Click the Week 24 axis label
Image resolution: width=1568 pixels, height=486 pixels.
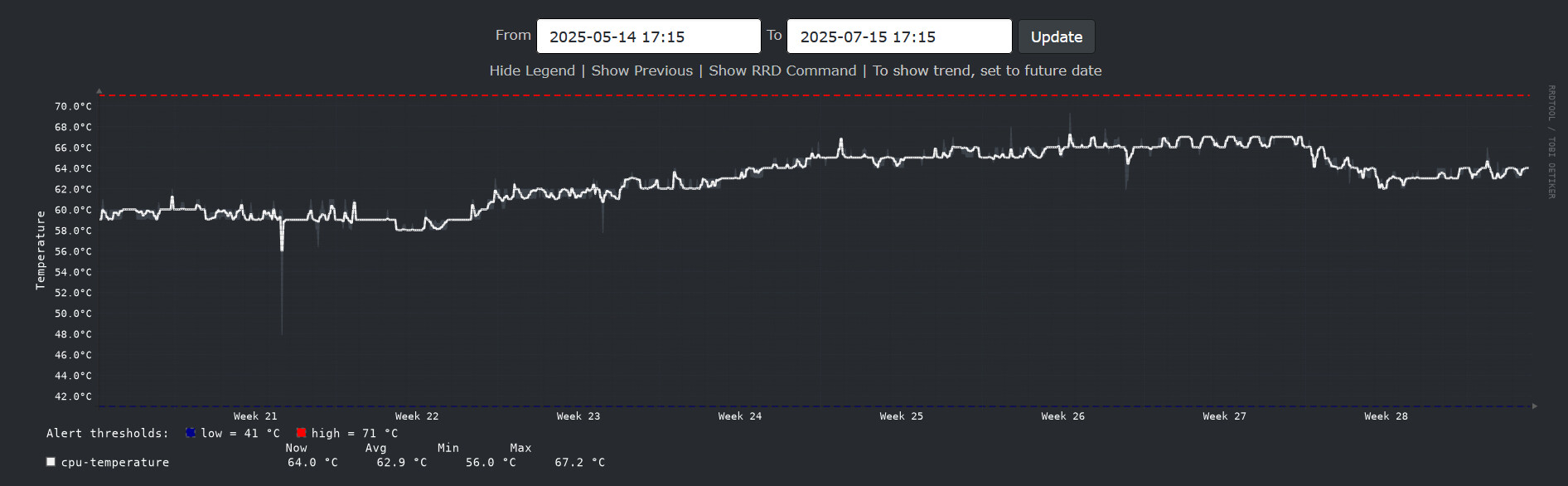click(x=740, y=416)
